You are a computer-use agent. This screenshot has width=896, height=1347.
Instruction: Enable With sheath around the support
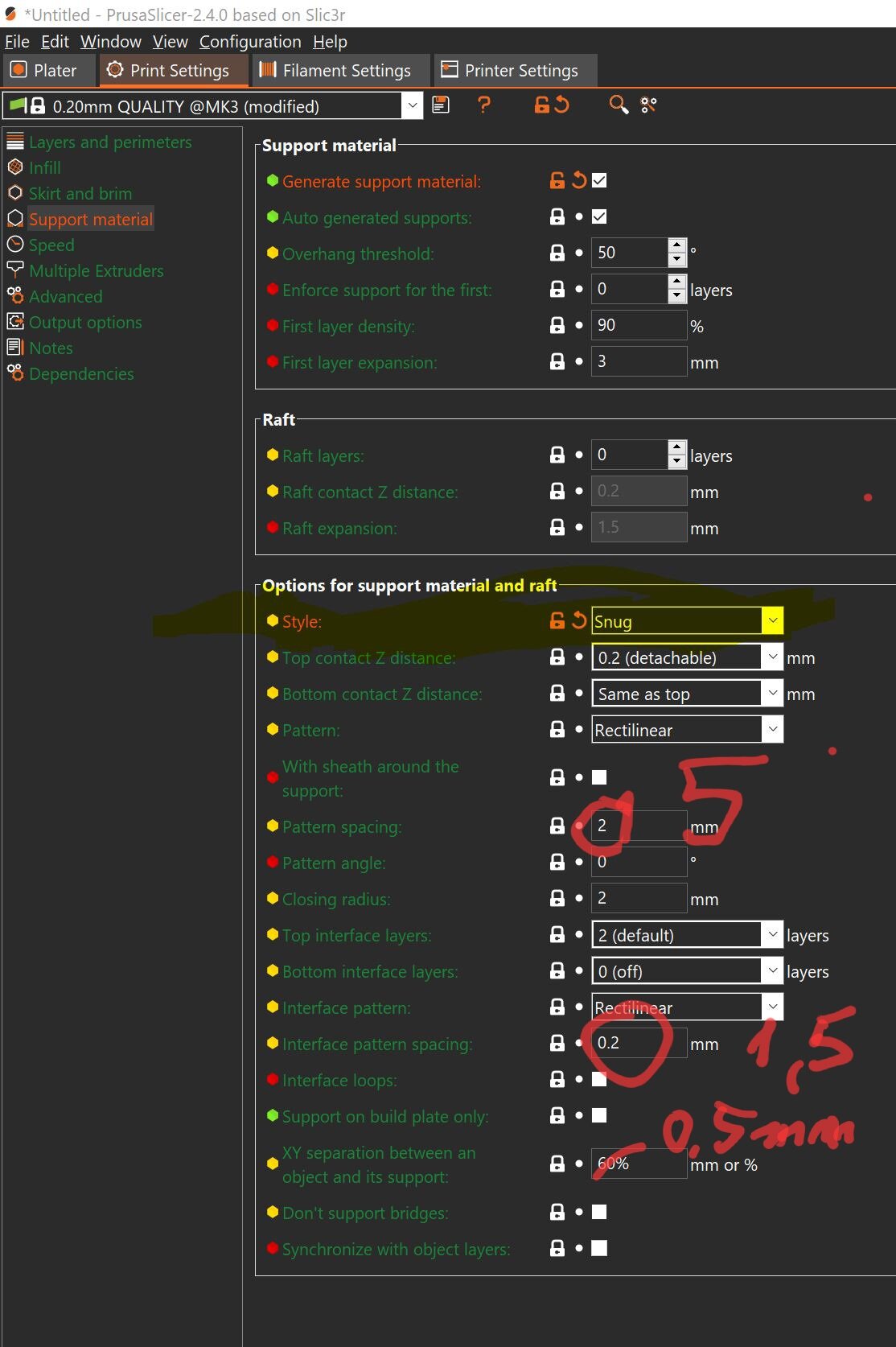[x=599, y=777]
